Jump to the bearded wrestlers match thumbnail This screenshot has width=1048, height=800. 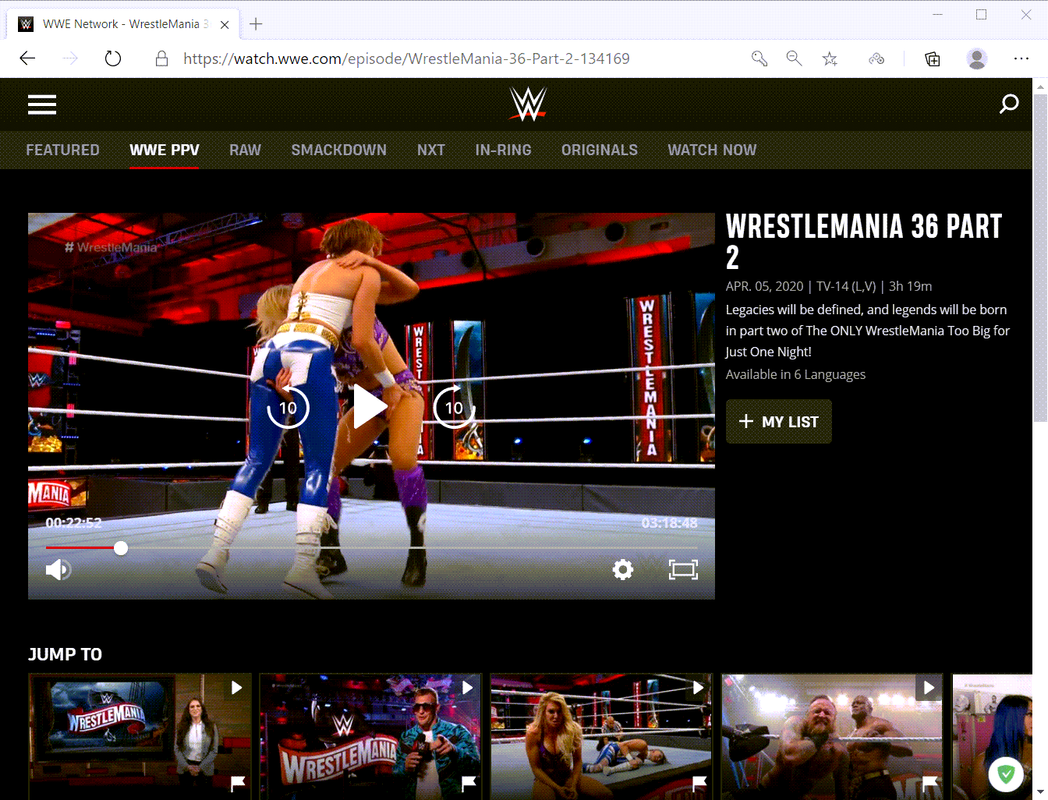[x=832, y=735]
